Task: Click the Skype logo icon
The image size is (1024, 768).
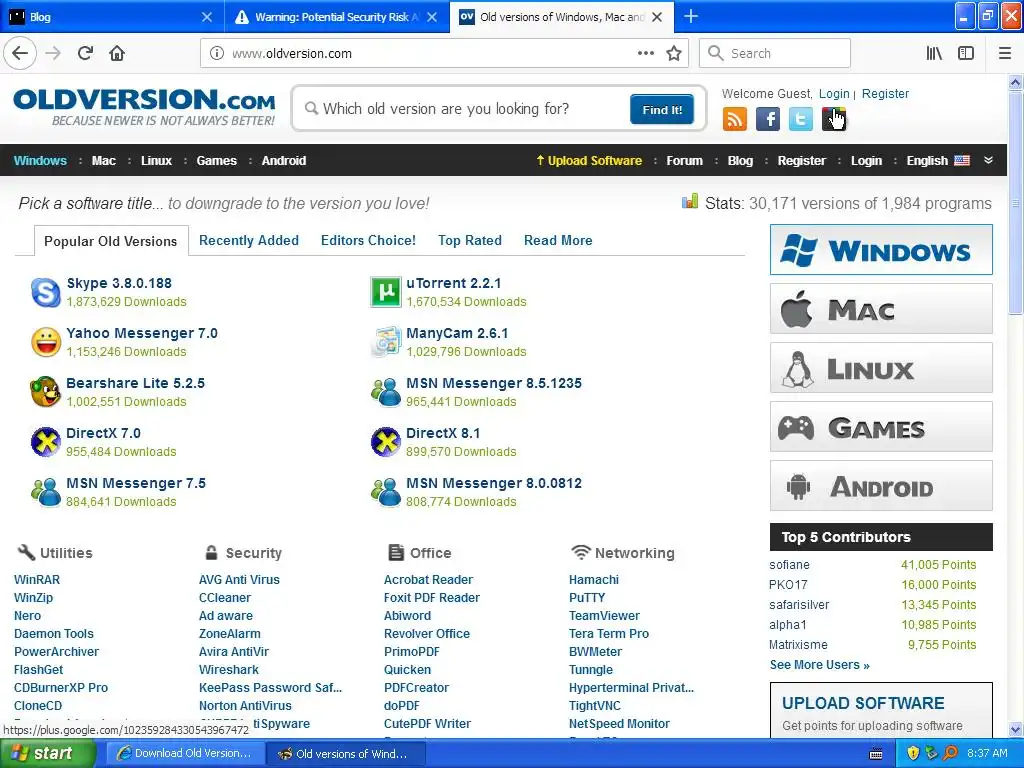Action: click(x=46, y=292)
